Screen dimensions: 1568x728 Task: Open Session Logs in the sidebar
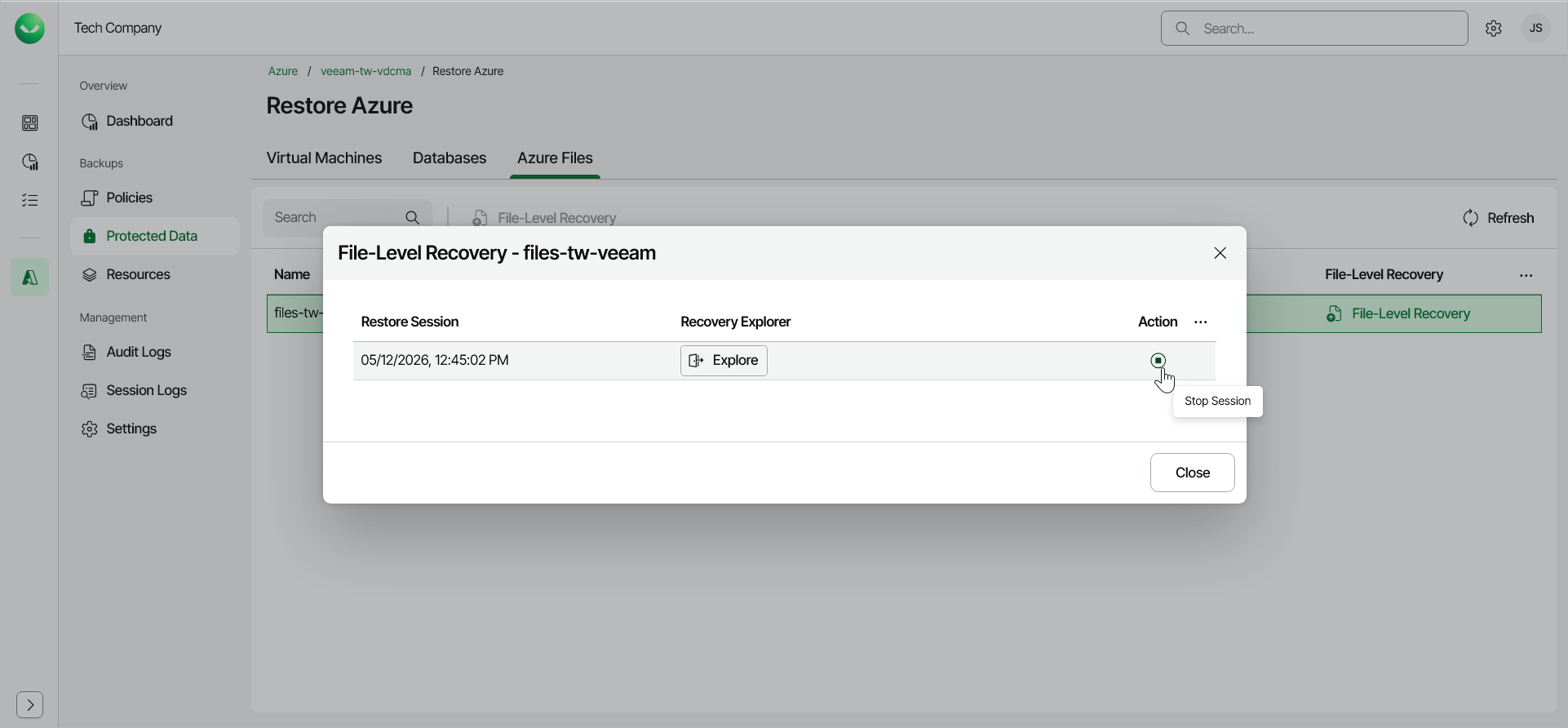pos(155,390)
